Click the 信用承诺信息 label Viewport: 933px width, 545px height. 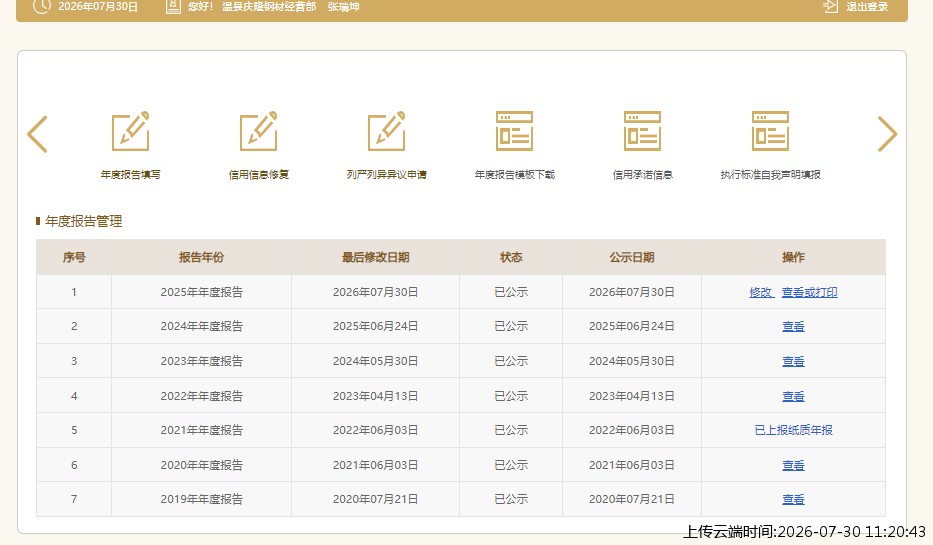click(x=643, y=174)
